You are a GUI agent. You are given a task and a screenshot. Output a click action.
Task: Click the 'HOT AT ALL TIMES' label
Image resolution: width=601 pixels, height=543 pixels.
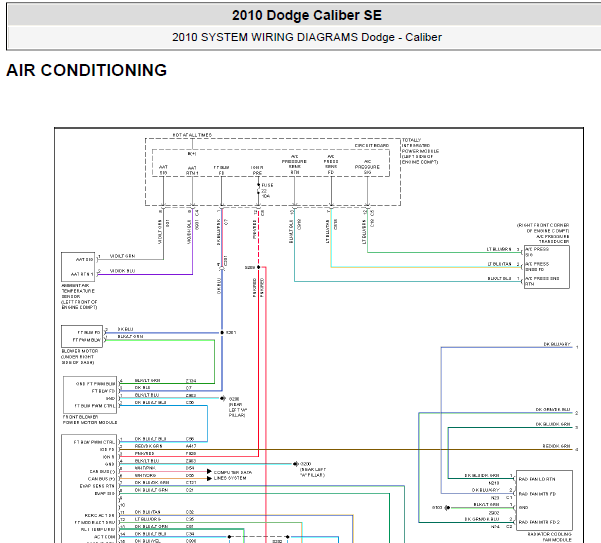tap(192, 135)
